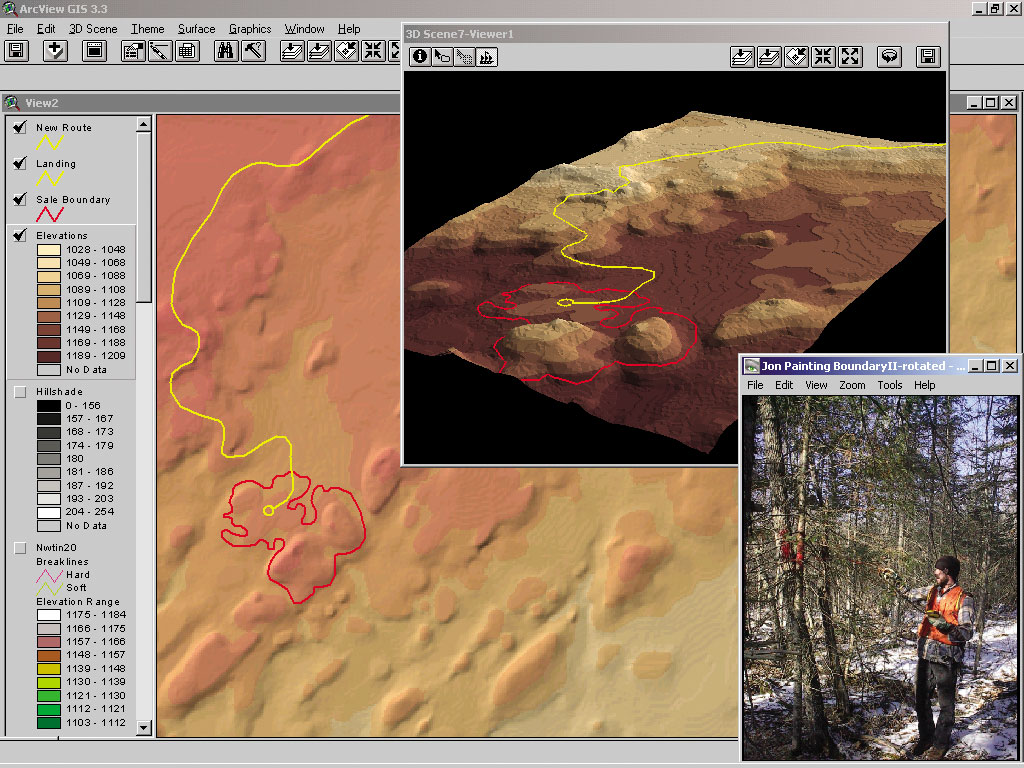Click the Add Theme icon
Viewport: 1024px width, 768px height.
[55, 51]
